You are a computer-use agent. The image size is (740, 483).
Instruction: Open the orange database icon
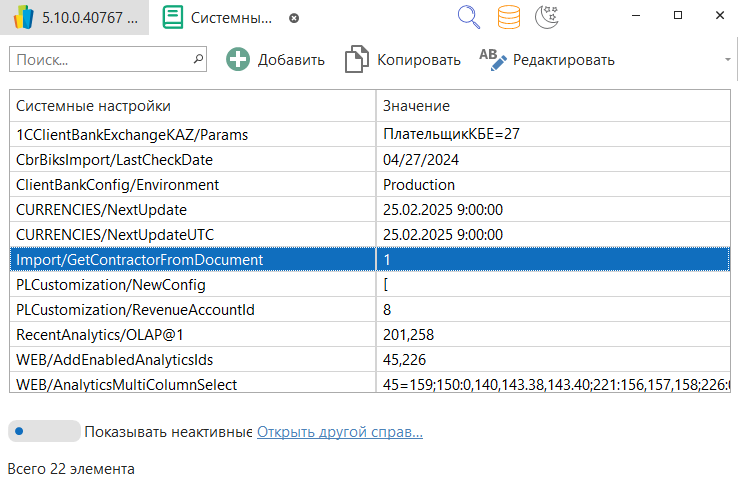(x=509, y=17)
